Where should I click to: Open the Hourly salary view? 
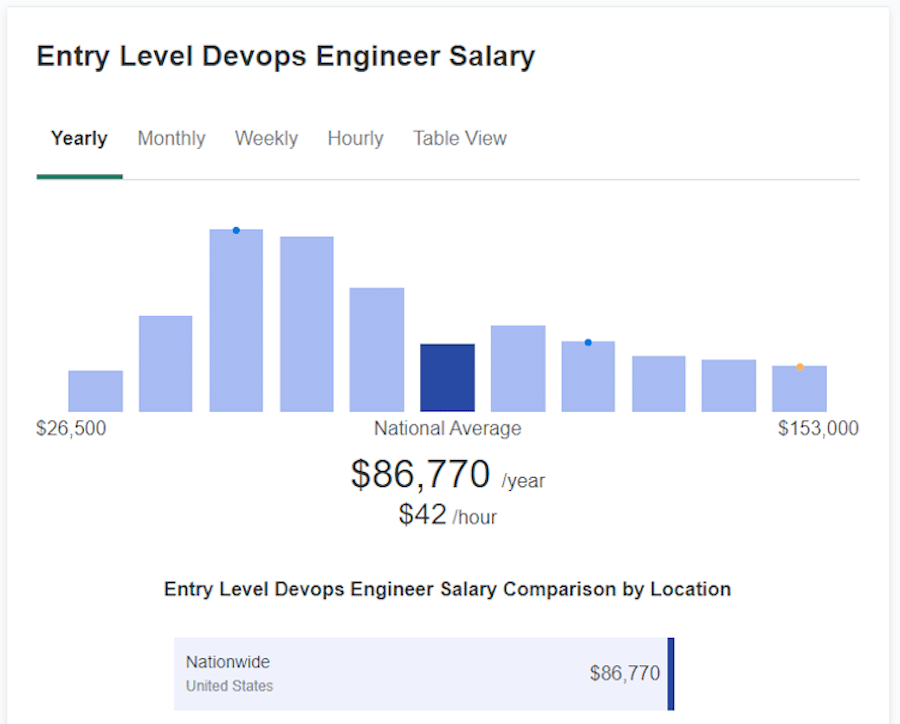pos(355,138)
